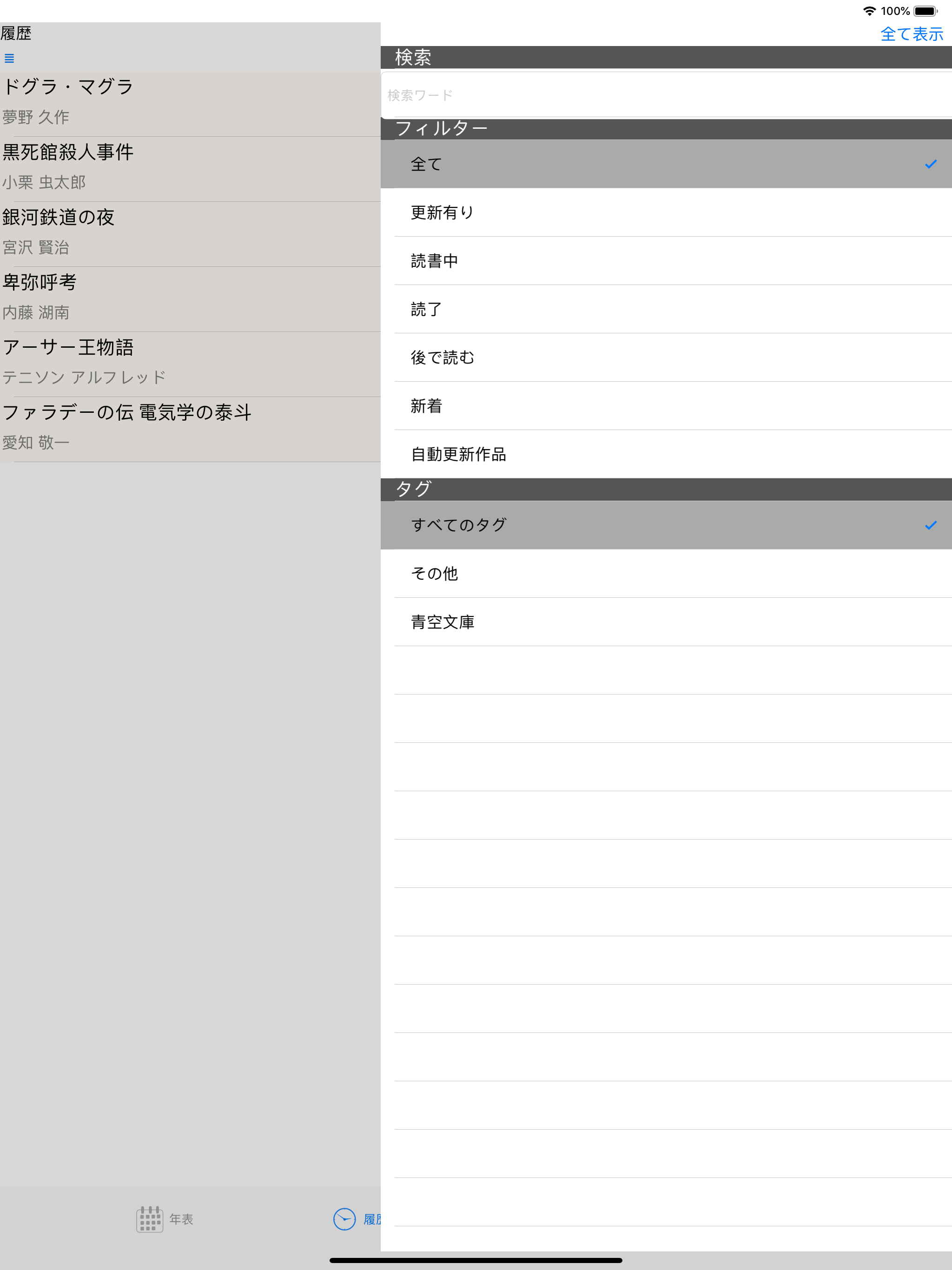Select the その他 tag
This screenshot has width=952, height=1270.
coord(666,574)
